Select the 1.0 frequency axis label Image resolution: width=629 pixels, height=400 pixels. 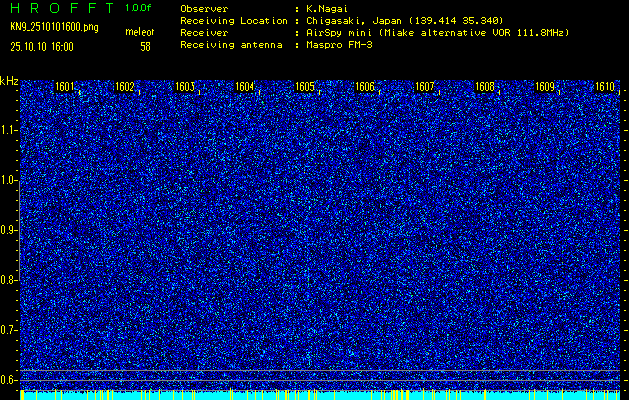[x=9, y=180]
